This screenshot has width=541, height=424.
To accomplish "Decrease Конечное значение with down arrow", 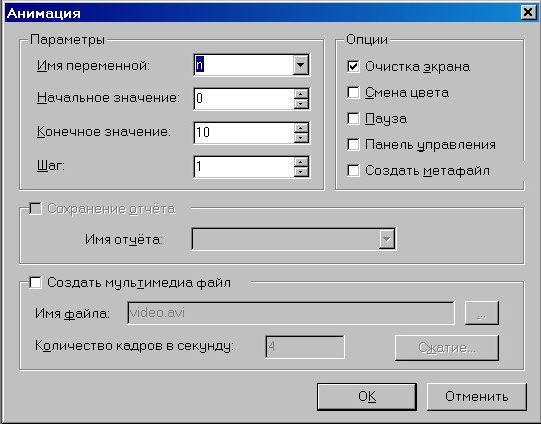I will [x=301, y=138].
